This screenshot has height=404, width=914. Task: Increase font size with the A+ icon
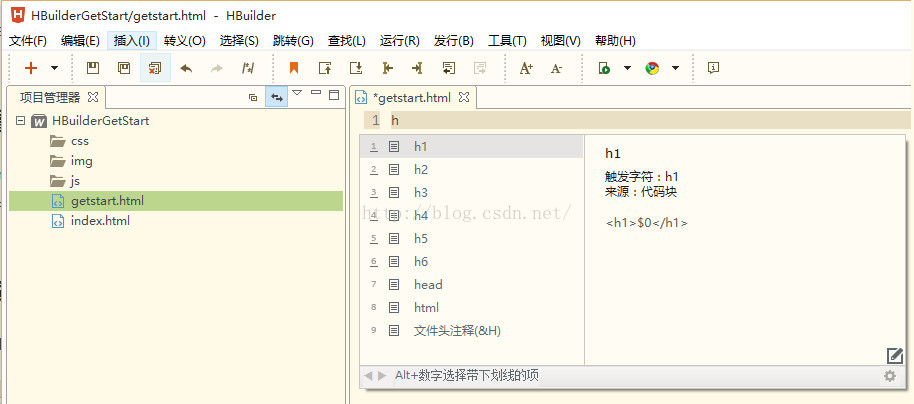click(526, 68)
